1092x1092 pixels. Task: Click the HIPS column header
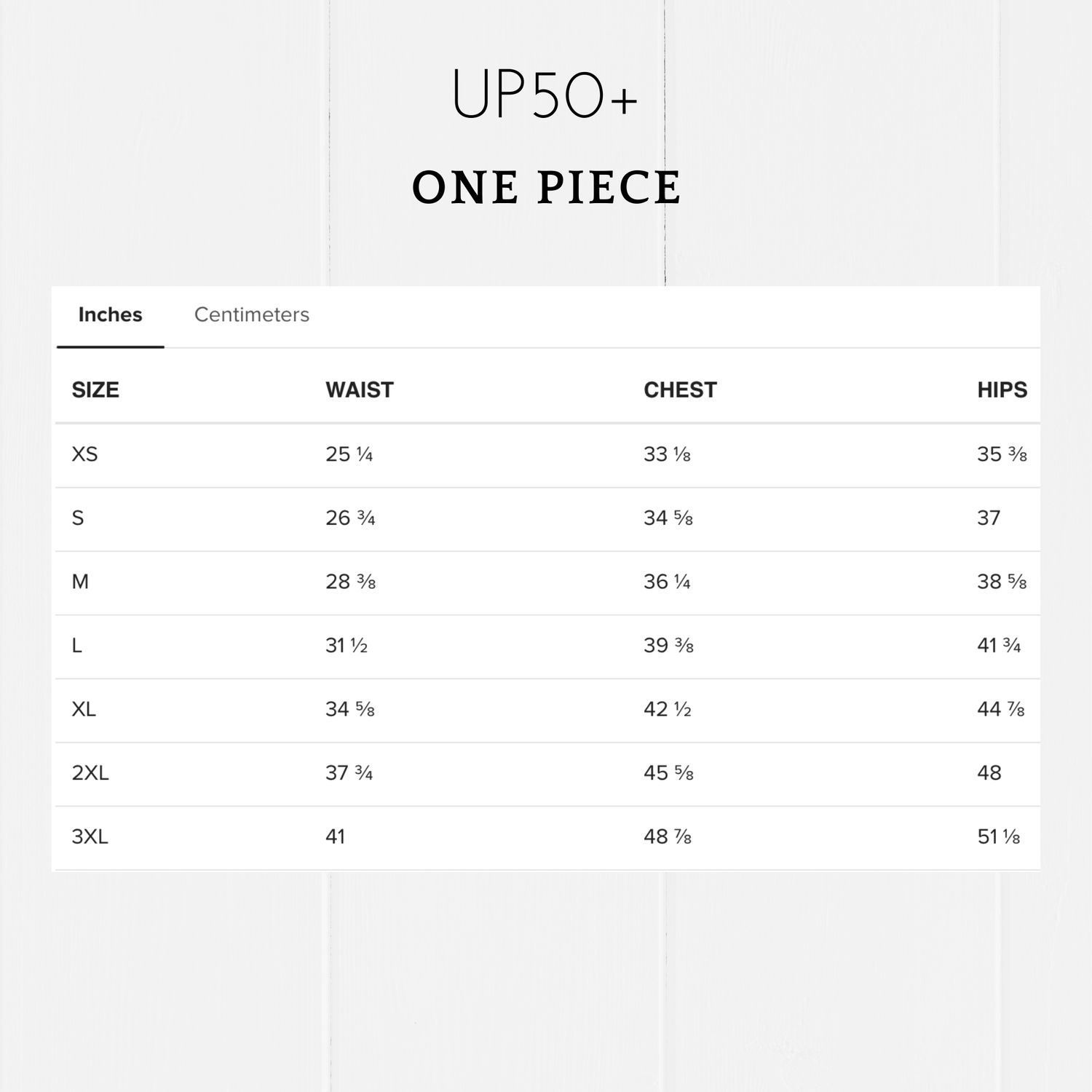click(1002, 390)
